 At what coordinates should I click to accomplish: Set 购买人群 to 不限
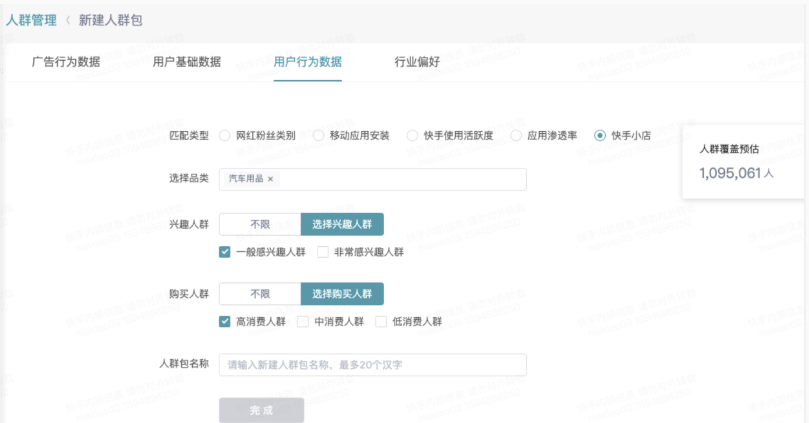pos(260,294)
